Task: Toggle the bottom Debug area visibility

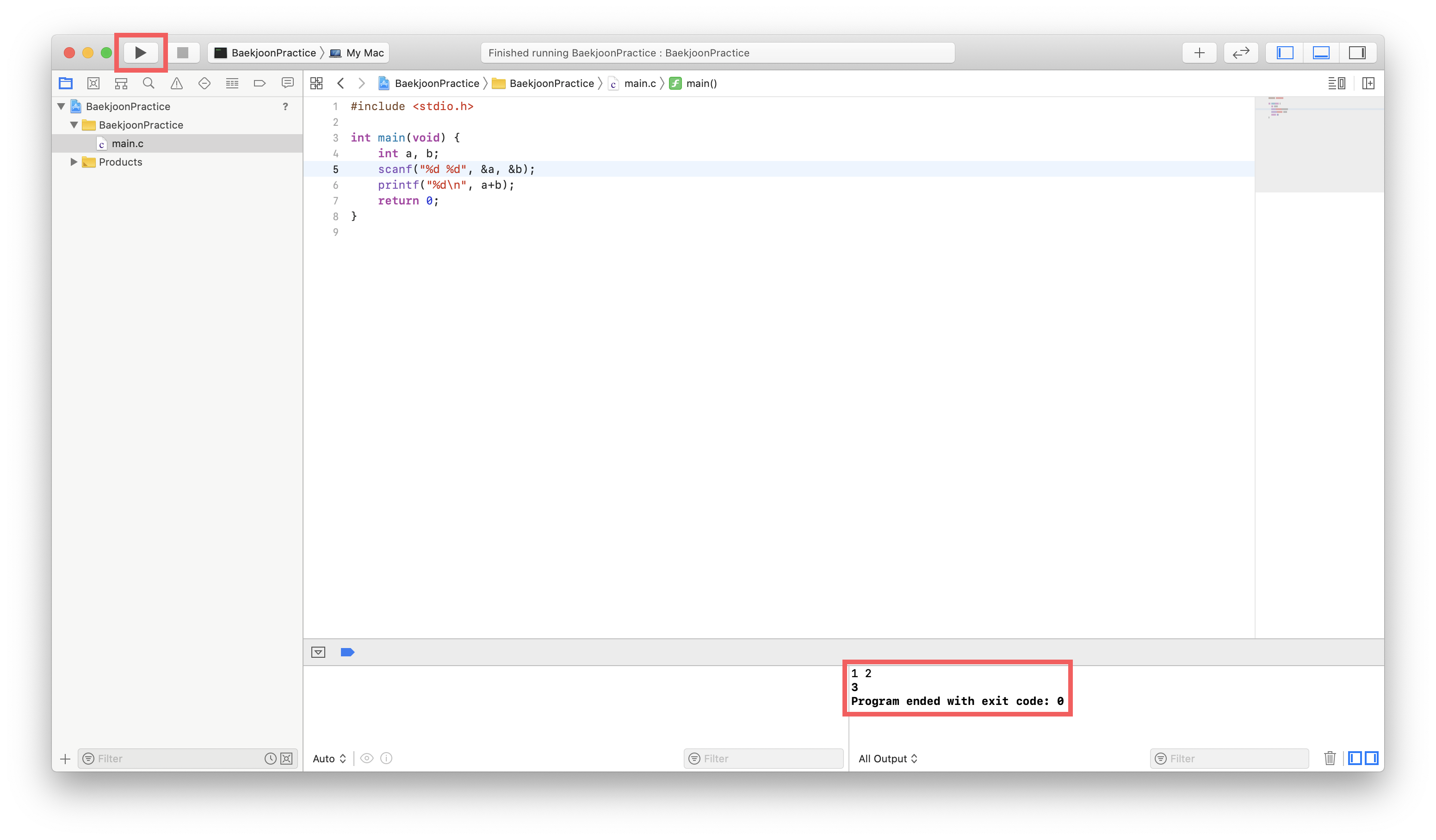Action: [x=1321, y=53]
